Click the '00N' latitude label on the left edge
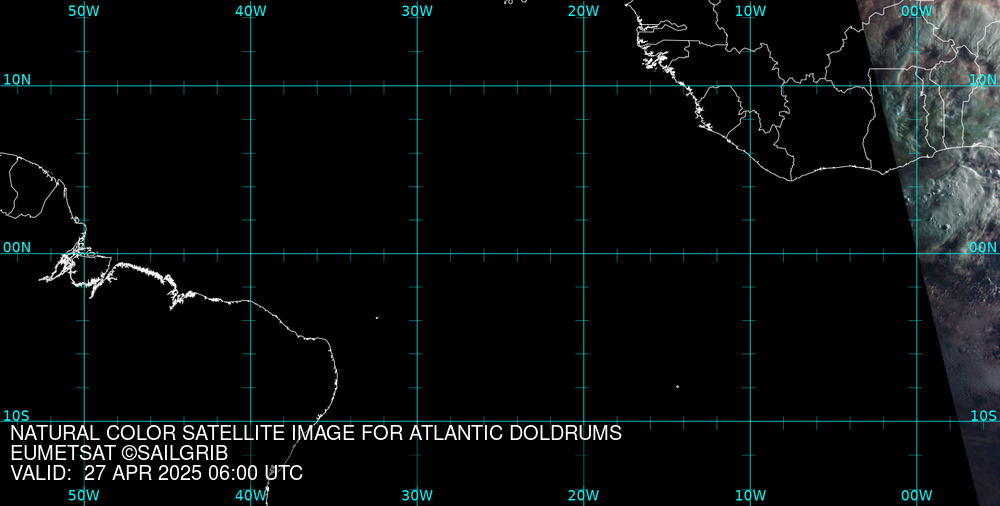 tap(17, 248)
